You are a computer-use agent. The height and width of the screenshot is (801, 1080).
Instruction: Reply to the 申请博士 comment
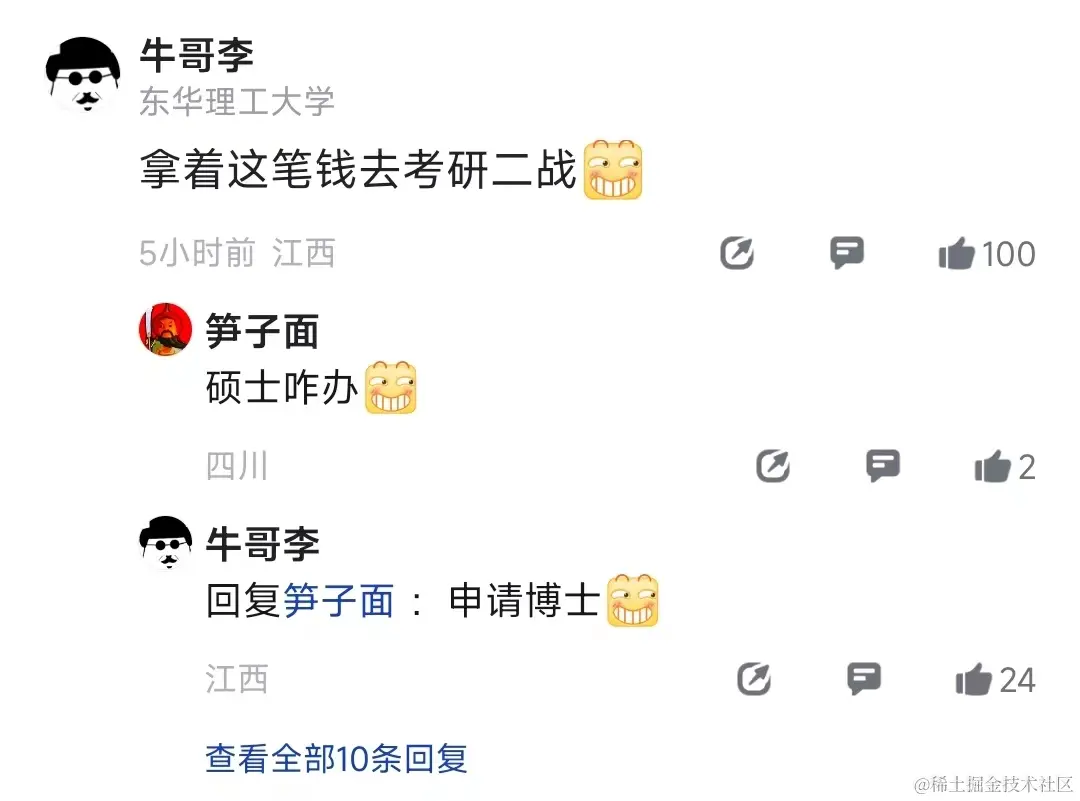[864, 679]
